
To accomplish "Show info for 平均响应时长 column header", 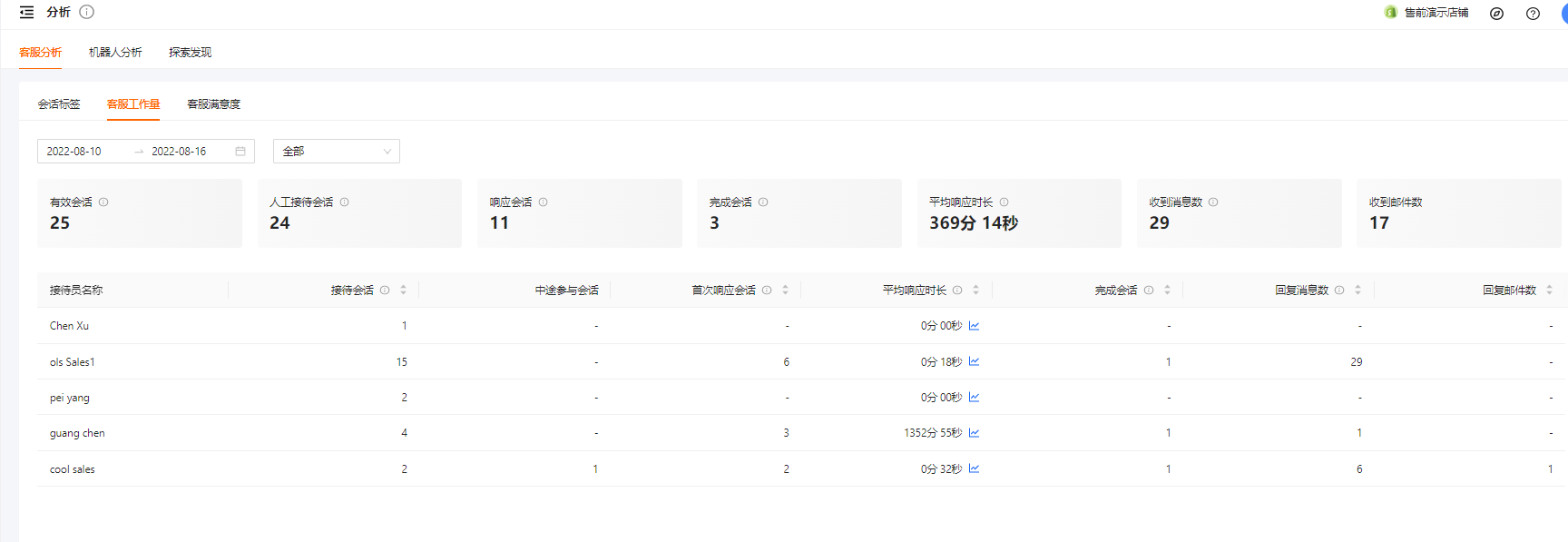I will (x=957, y=291).
